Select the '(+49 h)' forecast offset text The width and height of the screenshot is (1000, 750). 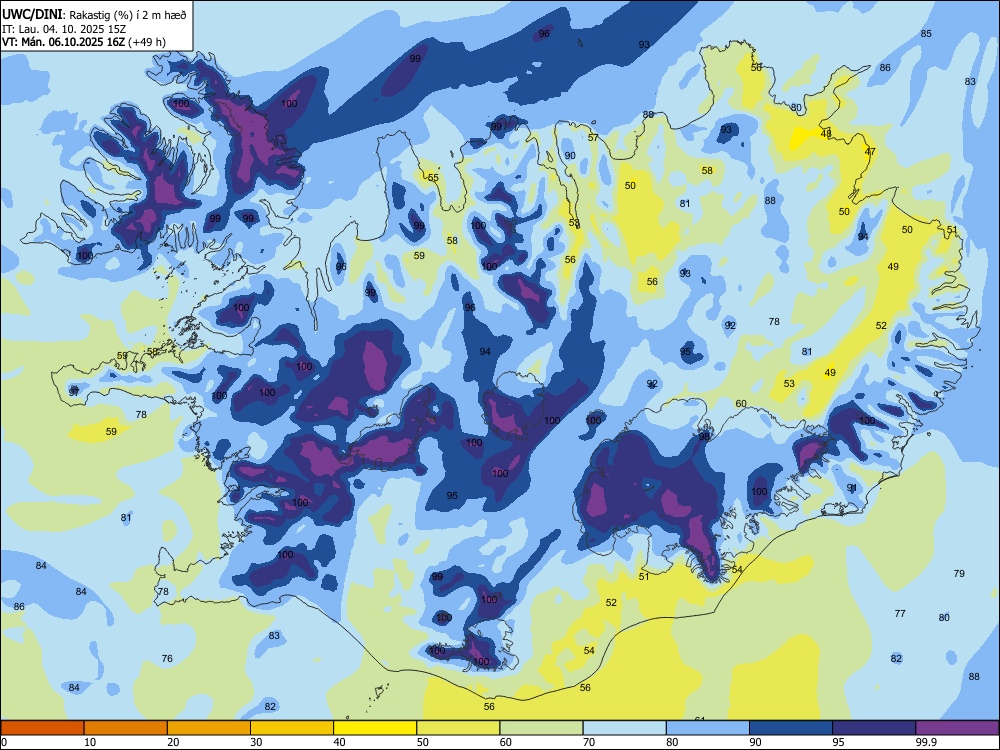pyautogui.click(x=147, y=42)
